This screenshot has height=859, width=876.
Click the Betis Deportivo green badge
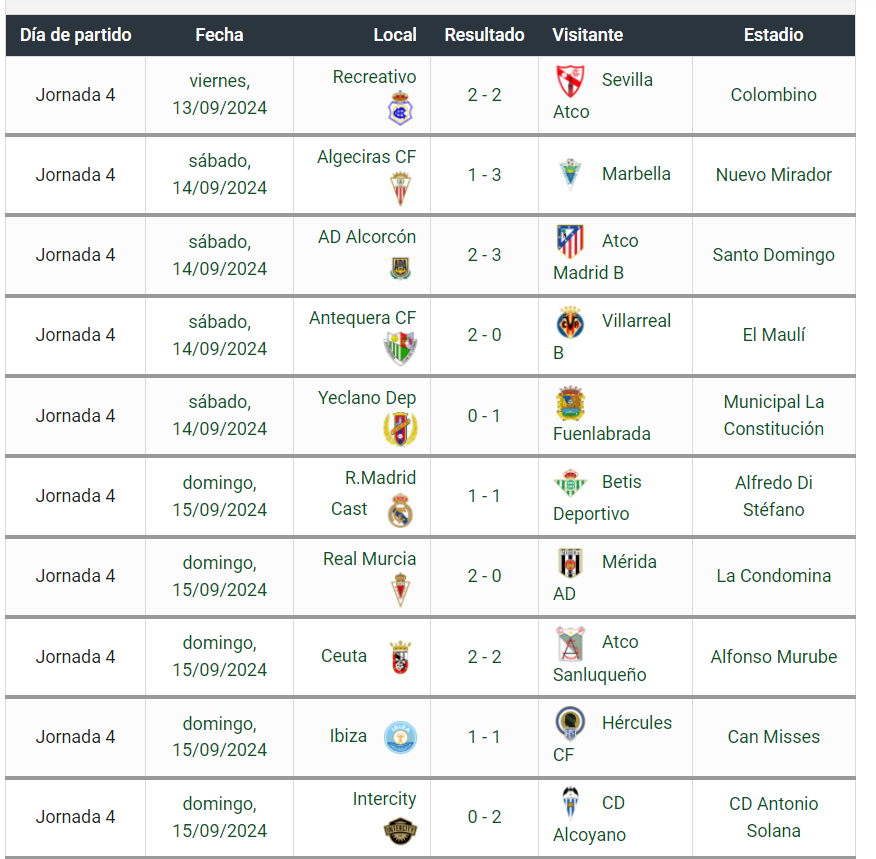pyautogui.click(x=571, y=483)
